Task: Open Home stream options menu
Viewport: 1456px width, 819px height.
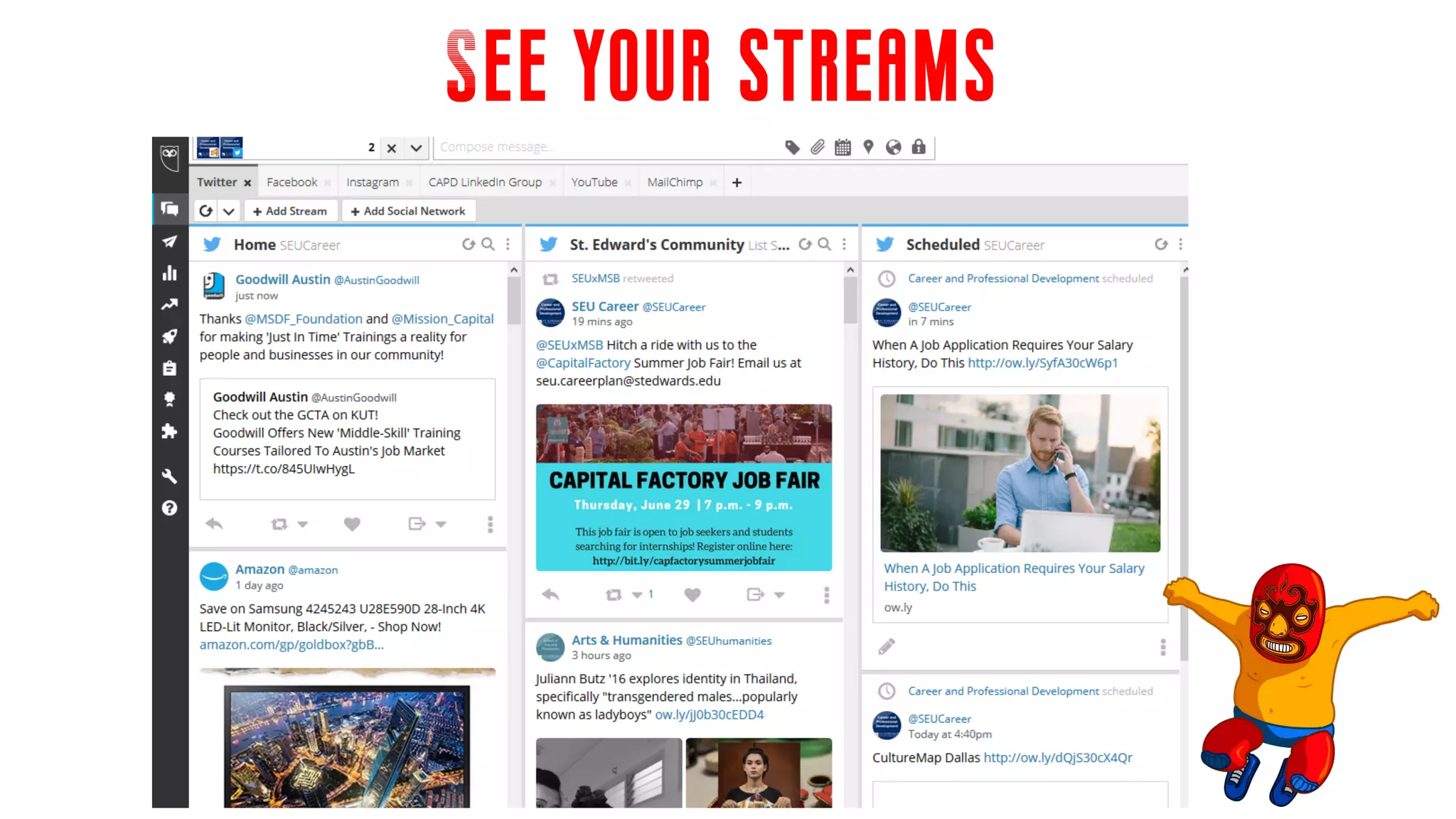Action: pyautogui.click(x=508, y=245)
